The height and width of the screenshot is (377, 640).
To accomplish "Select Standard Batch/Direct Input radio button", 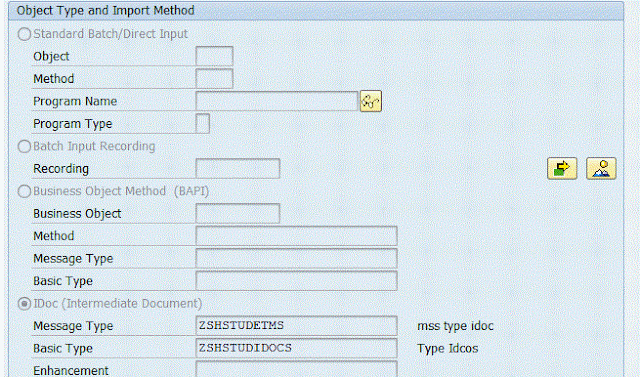I will pos(24,34).
